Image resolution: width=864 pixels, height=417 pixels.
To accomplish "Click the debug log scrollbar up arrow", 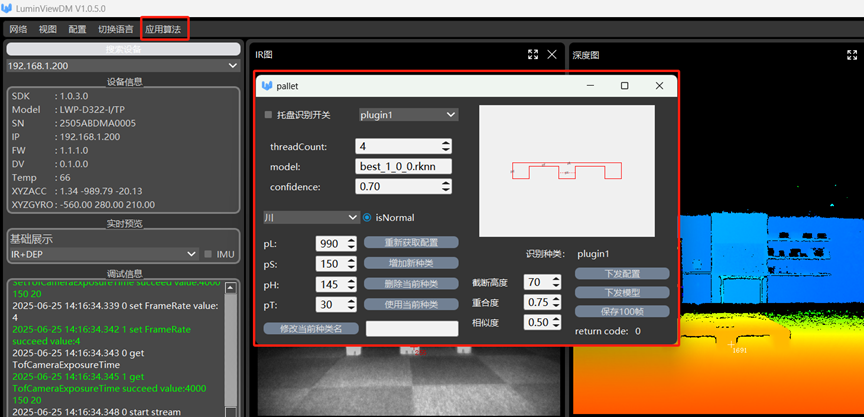I will click(x=231, y=288).
